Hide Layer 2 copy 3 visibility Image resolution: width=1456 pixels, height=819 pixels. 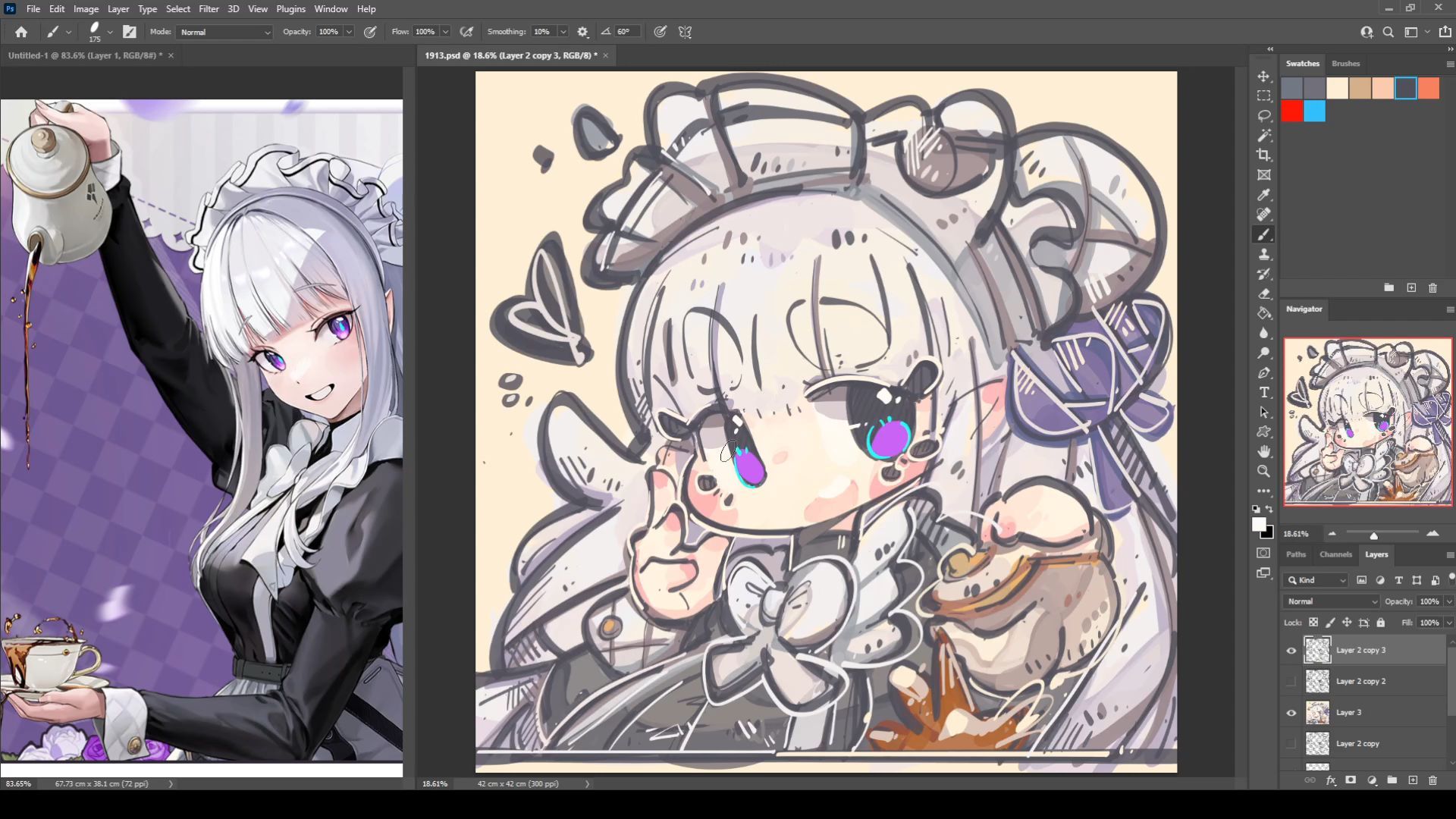pos(1291,651)
